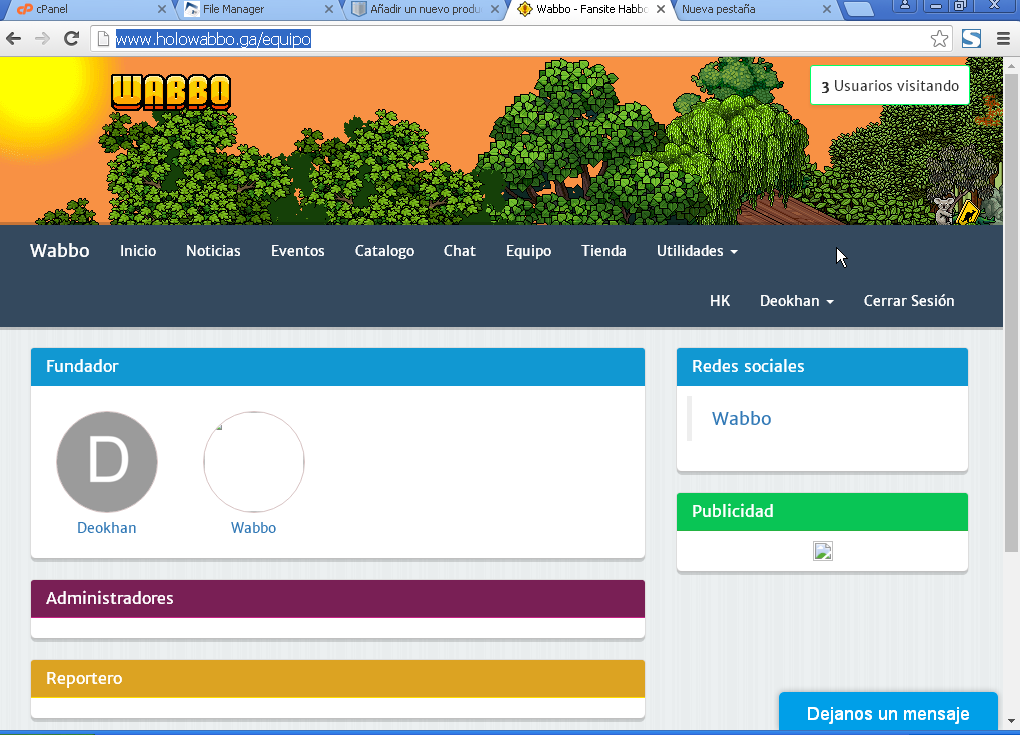The image size is (1020, 735).
Task: Open the Dejanos un mensaje chat
Action: pos(888,713)
